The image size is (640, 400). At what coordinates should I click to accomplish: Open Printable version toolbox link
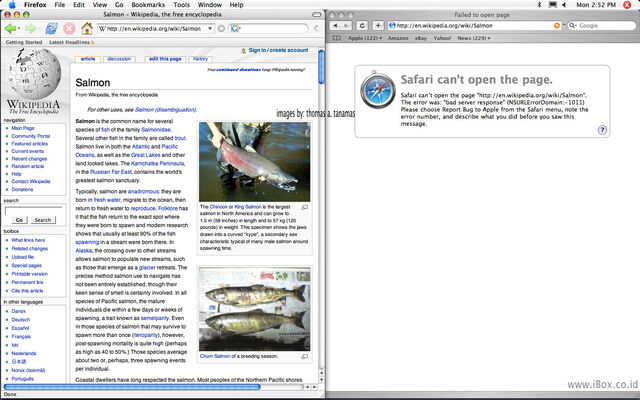point(29,274)
